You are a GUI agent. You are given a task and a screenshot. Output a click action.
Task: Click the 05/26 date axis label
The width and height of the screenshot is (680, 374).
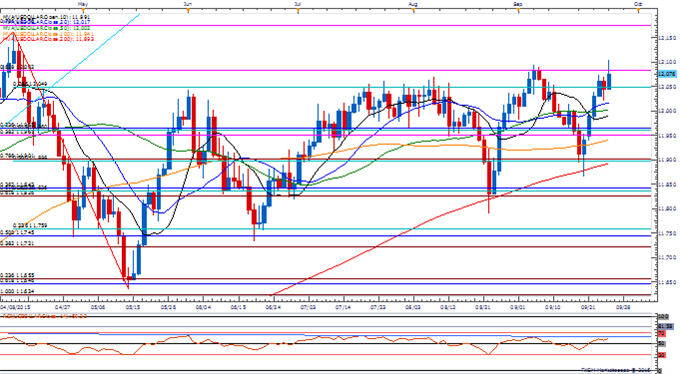pos(168,306)
